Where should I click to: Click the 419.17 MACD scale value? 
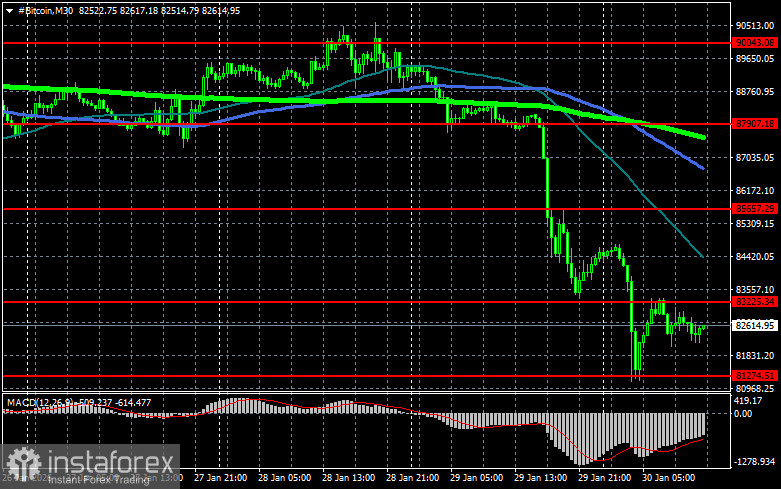coord(749,401)
